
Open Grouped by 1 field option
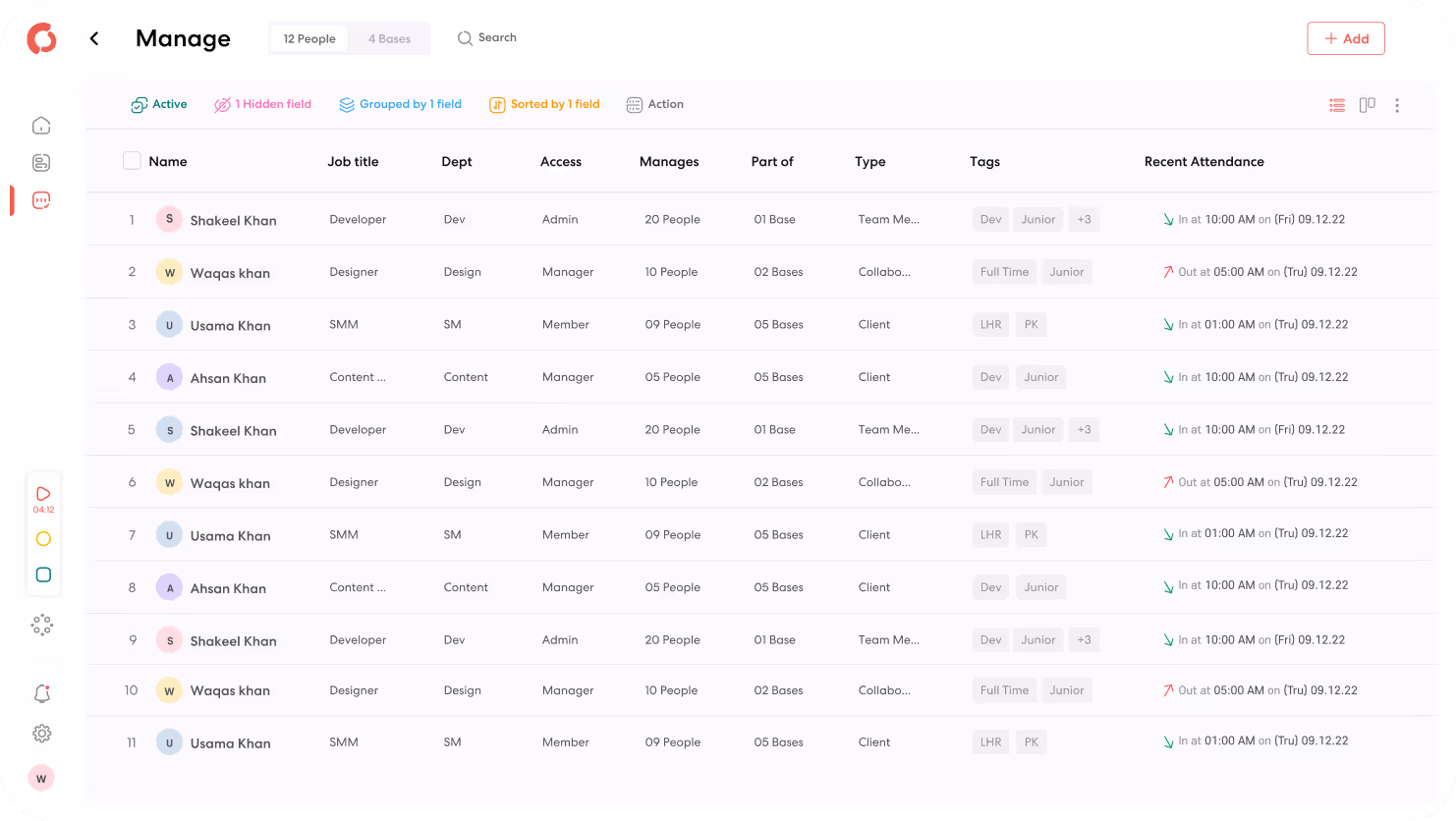400,104
